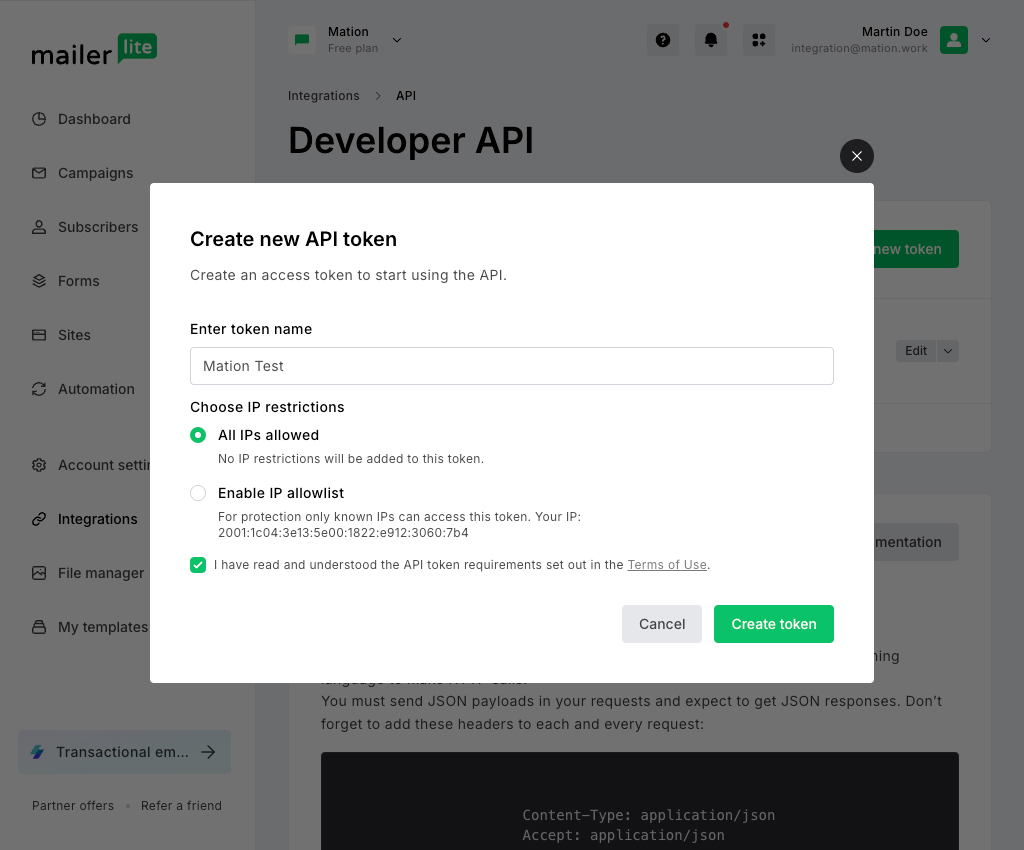Open Integrations in the sidebar

click(x=97, y=519)
